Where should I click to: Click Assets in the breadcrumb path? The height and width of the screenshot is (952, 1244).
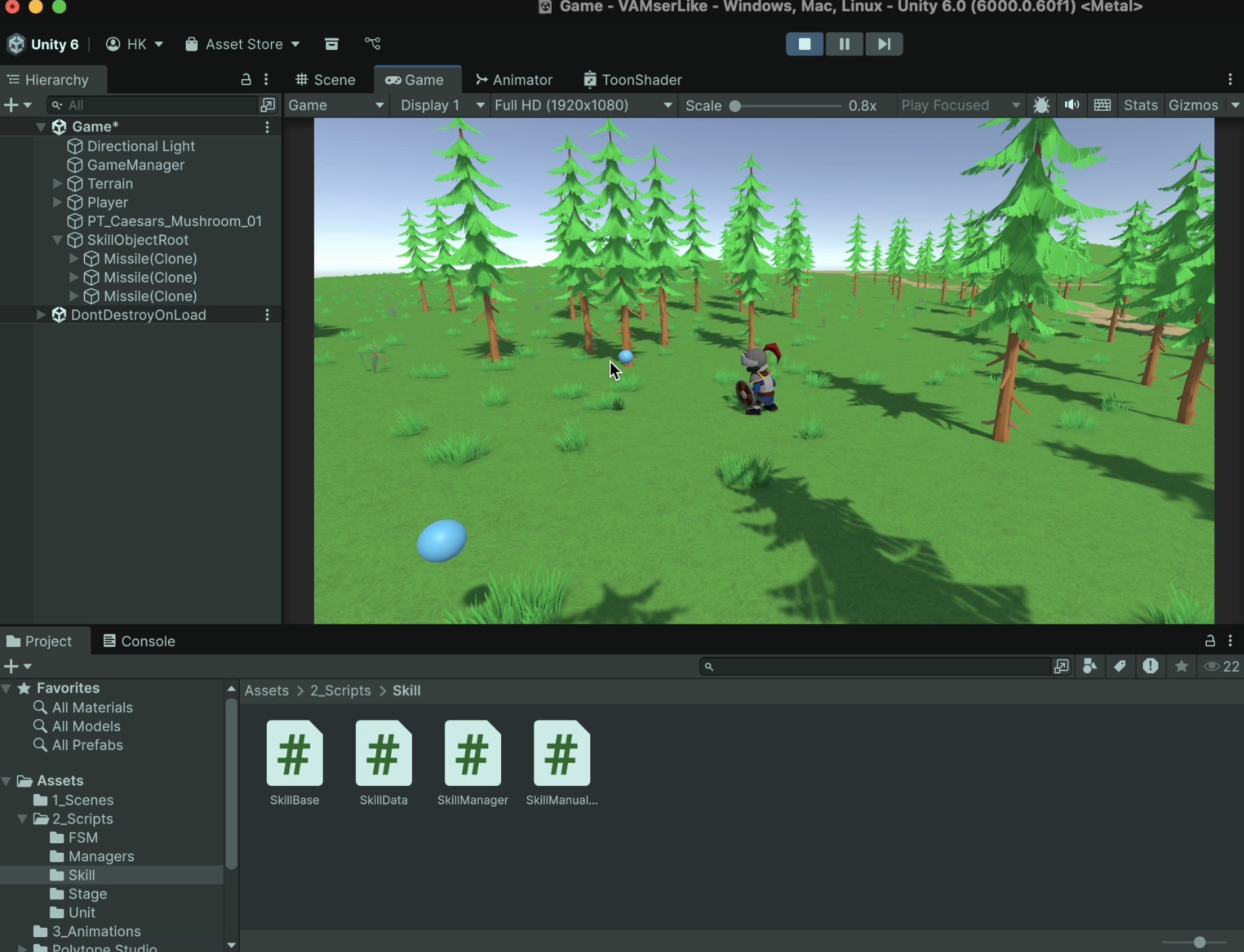click(267, 691)
